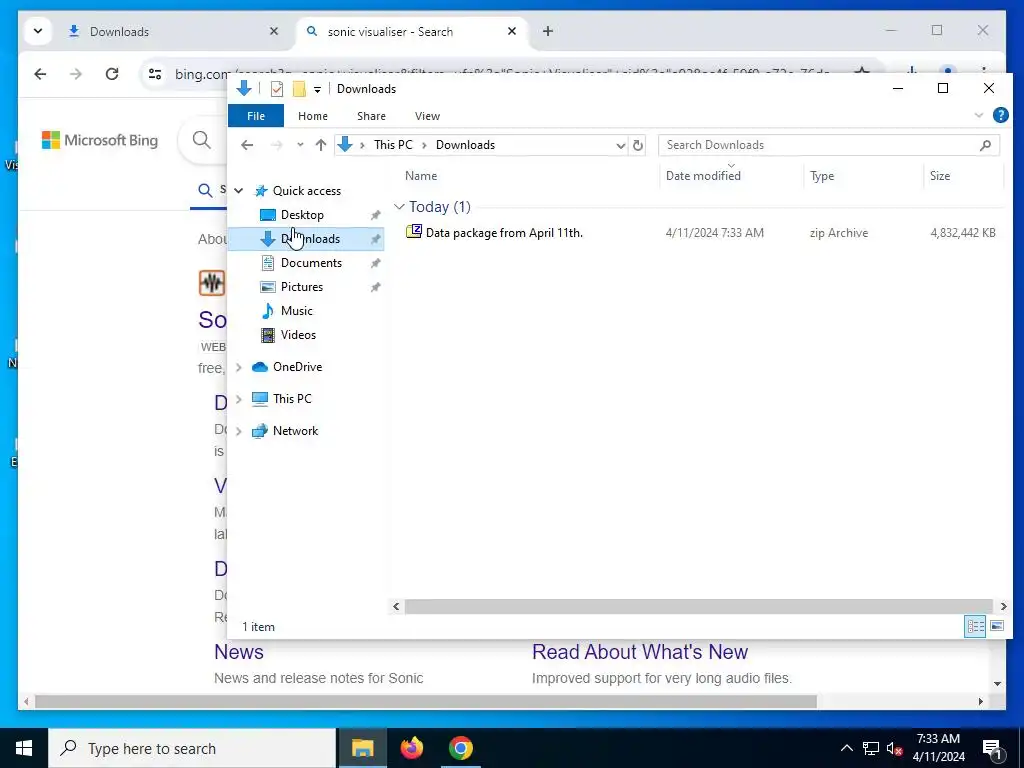1024x768 pixels.
Task: Expand the OneDrive tree node
Action: (239, 367)
